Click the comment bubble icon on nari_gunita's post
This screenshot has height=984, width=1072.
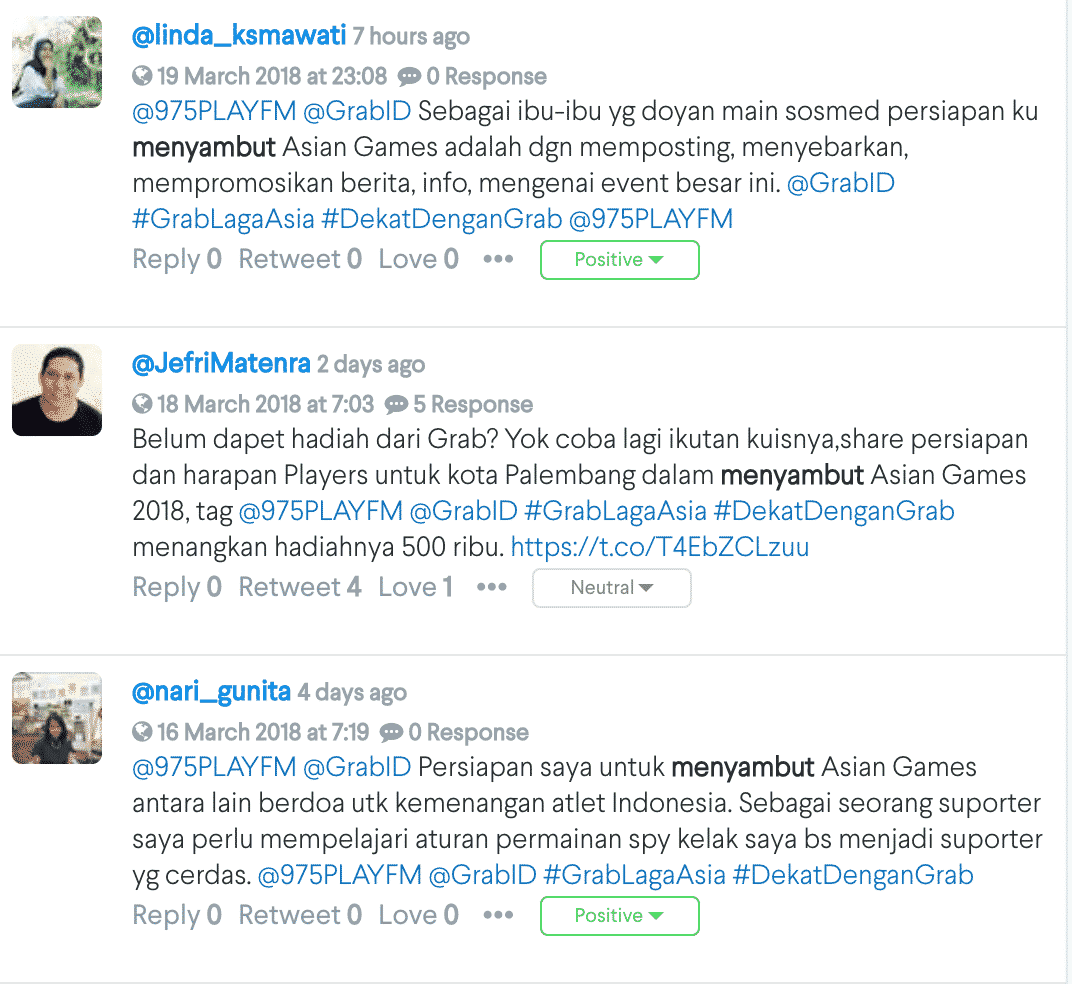coord(391,733)
